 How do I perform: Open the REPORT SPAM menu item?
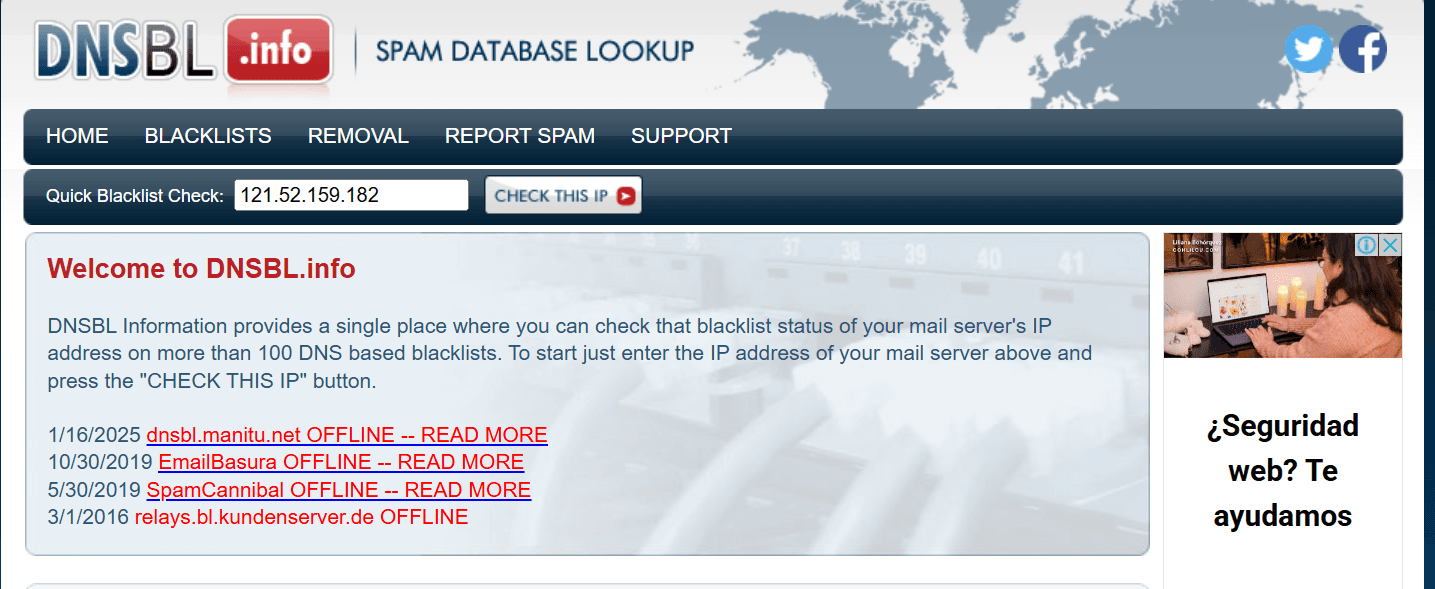point(520,136)
